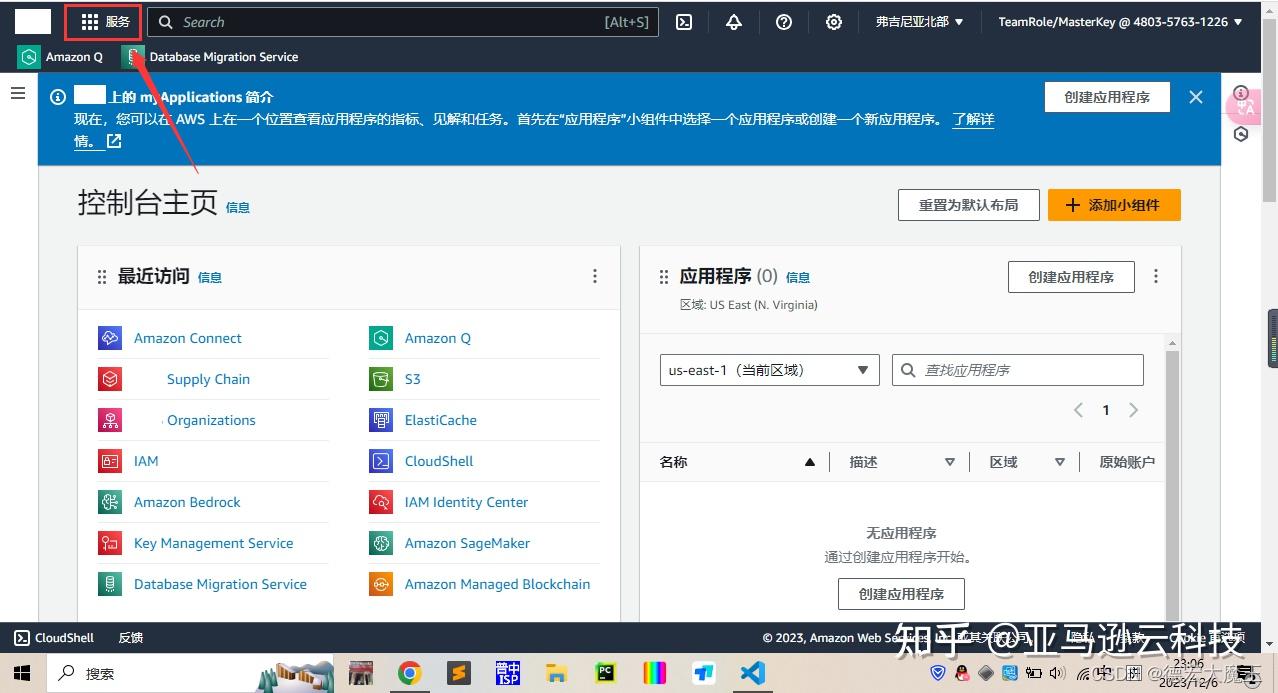Click the S3 service icon

pos(381,379)
